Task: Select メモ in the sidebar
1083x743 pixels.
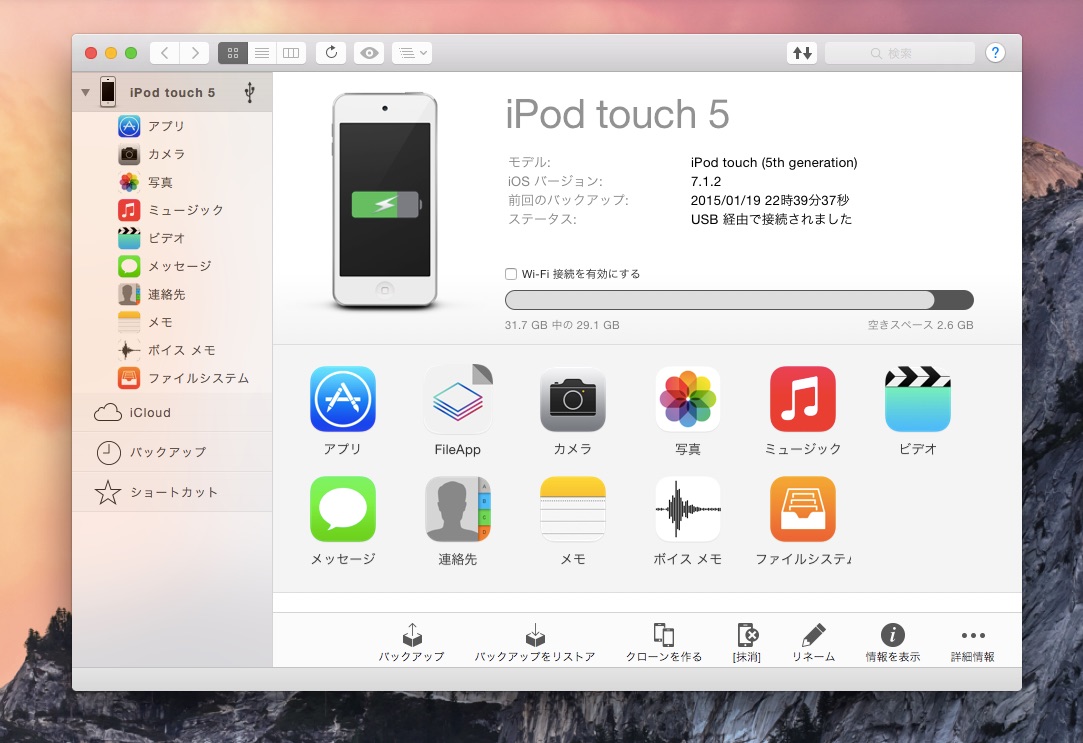Action: click(x=173, y=322)
